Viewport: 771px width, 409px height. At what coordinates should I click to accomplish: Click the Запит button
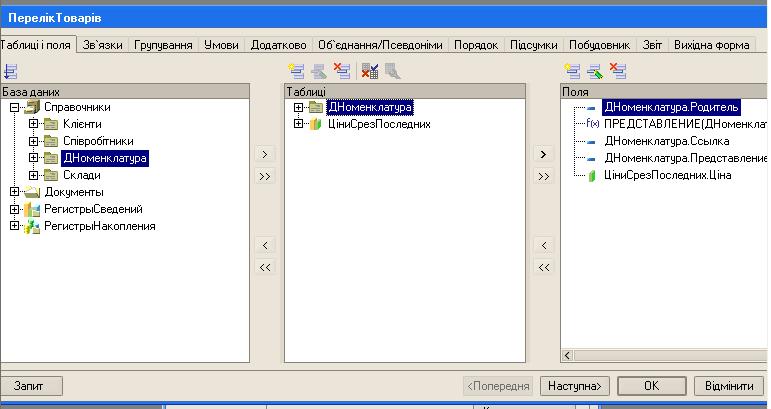pos(31,386)
